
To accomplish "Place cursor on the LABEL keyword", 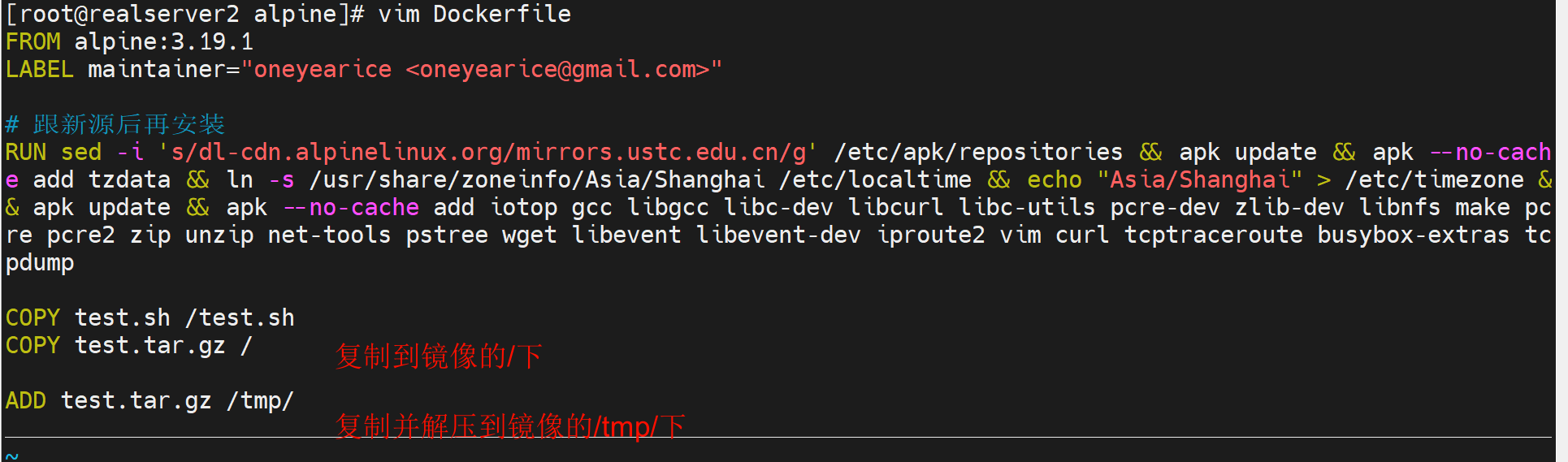I will 39,69.
